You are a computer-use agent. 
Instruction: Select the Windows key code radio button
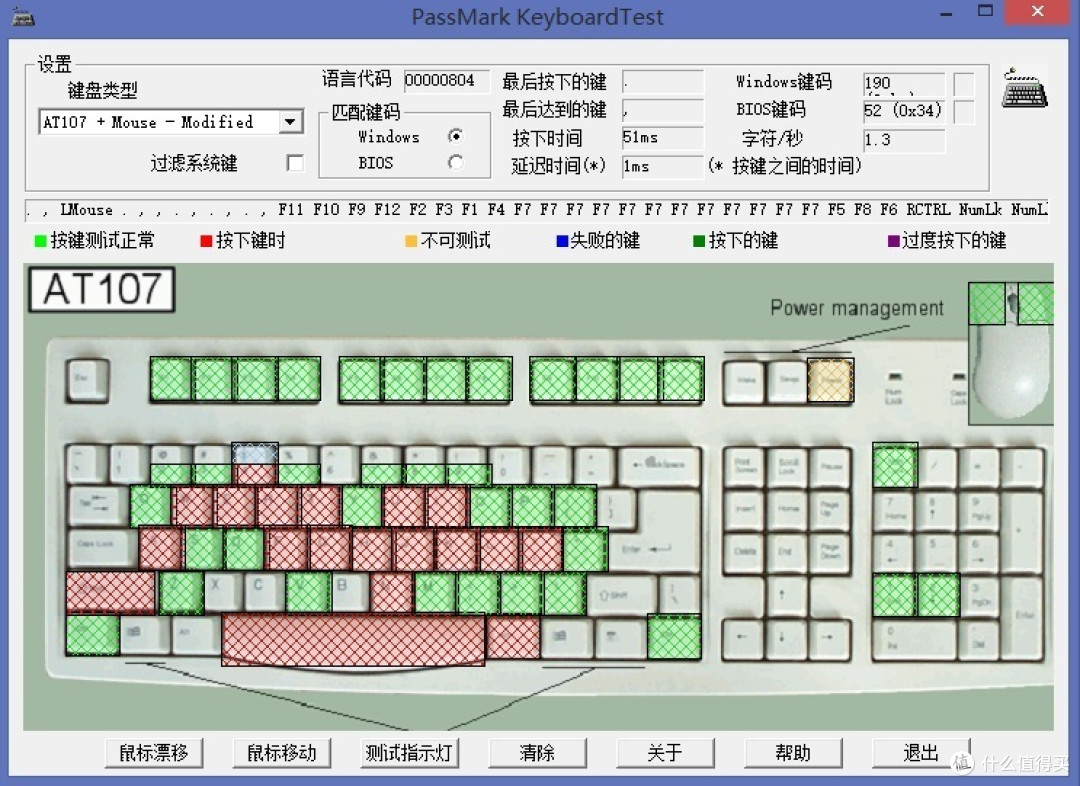(455, 136)
